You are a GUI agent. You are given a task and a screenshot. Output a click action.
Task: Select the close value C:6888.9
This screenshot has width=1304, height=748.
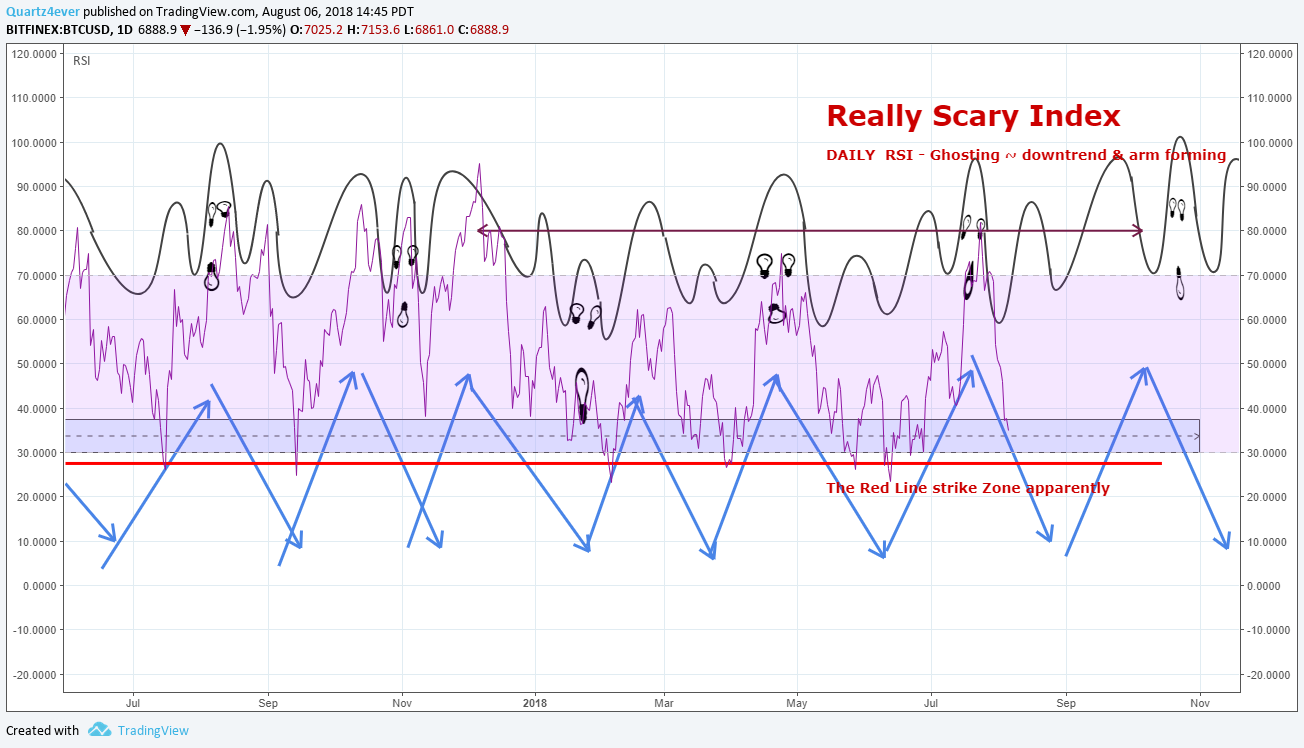point(483,30)
